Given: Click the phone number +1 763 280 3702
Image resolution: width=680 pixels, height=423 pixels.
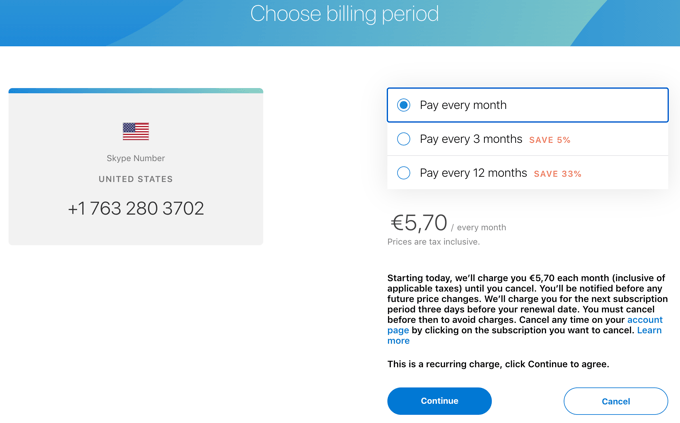Looking at the screenshot, I should point(136,209).
